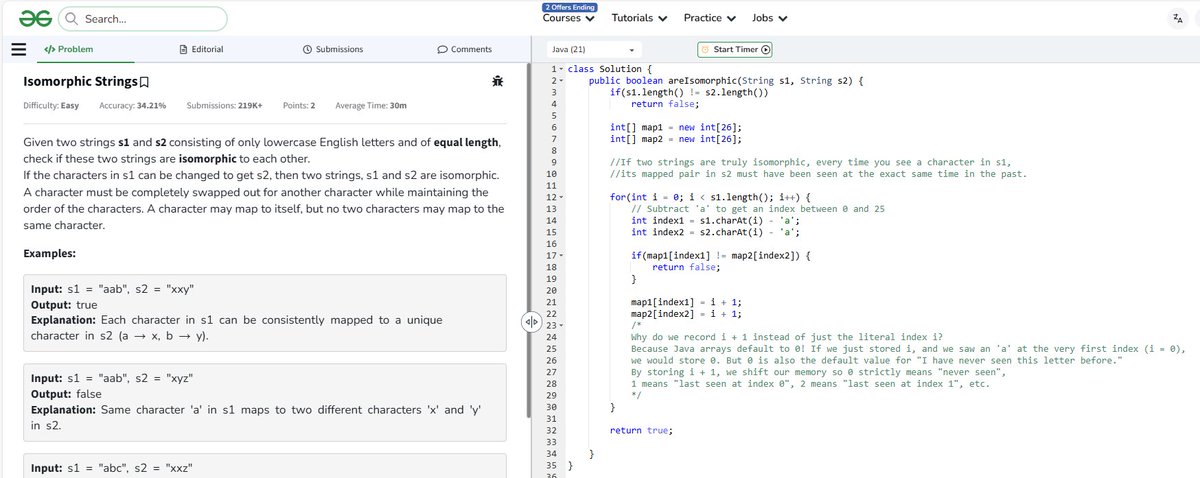Click the areIsomorphic method signature line

coord(726,80)
